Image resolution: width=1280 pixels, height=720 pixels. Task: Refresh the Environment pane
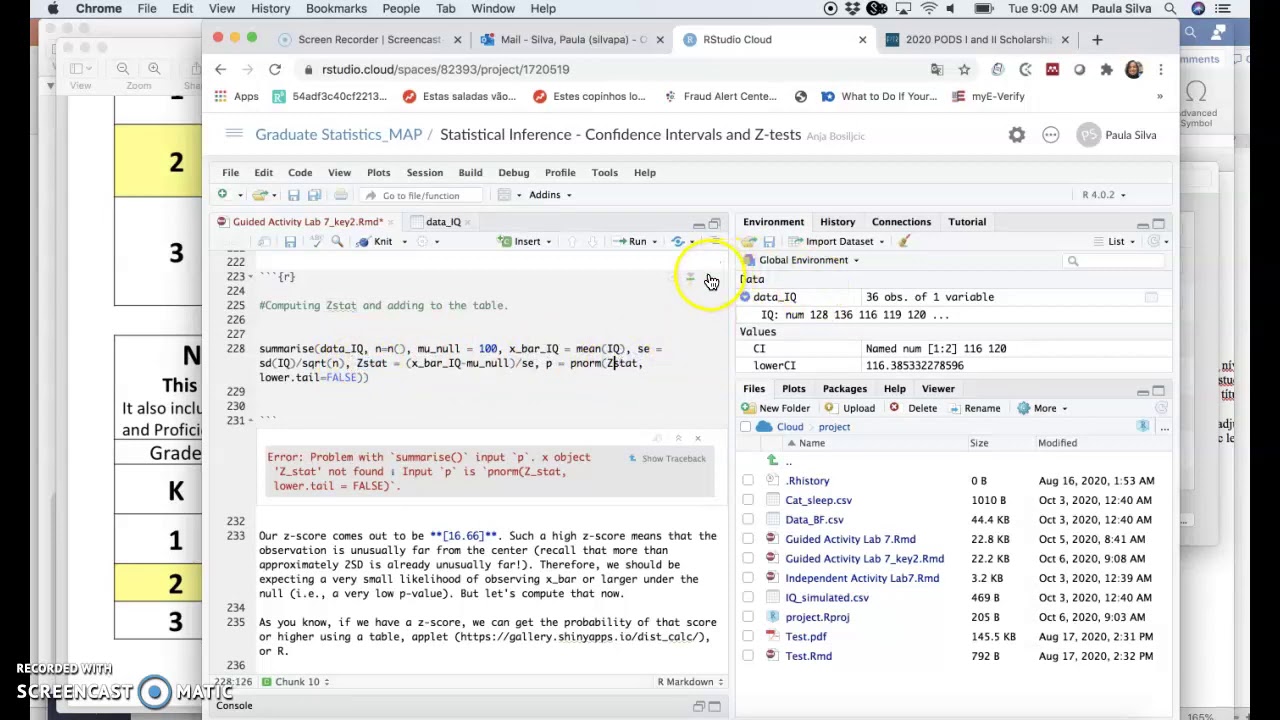1154,241
